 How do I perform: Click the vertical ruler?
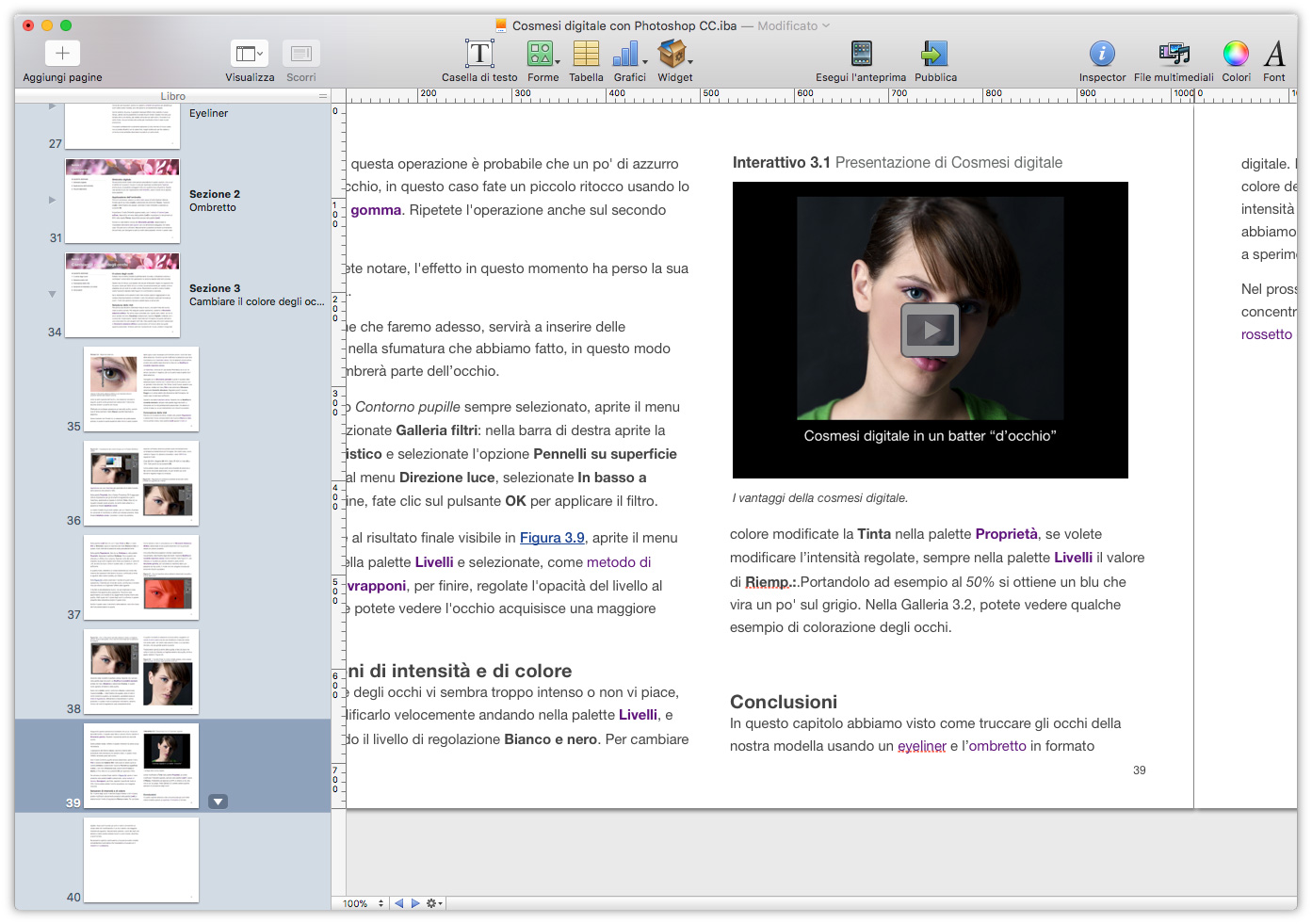[x=338, y=454]
